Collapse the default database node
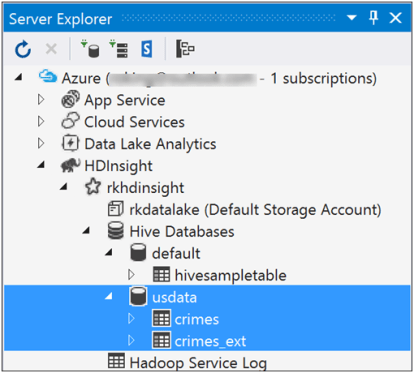 pos(108,253)
